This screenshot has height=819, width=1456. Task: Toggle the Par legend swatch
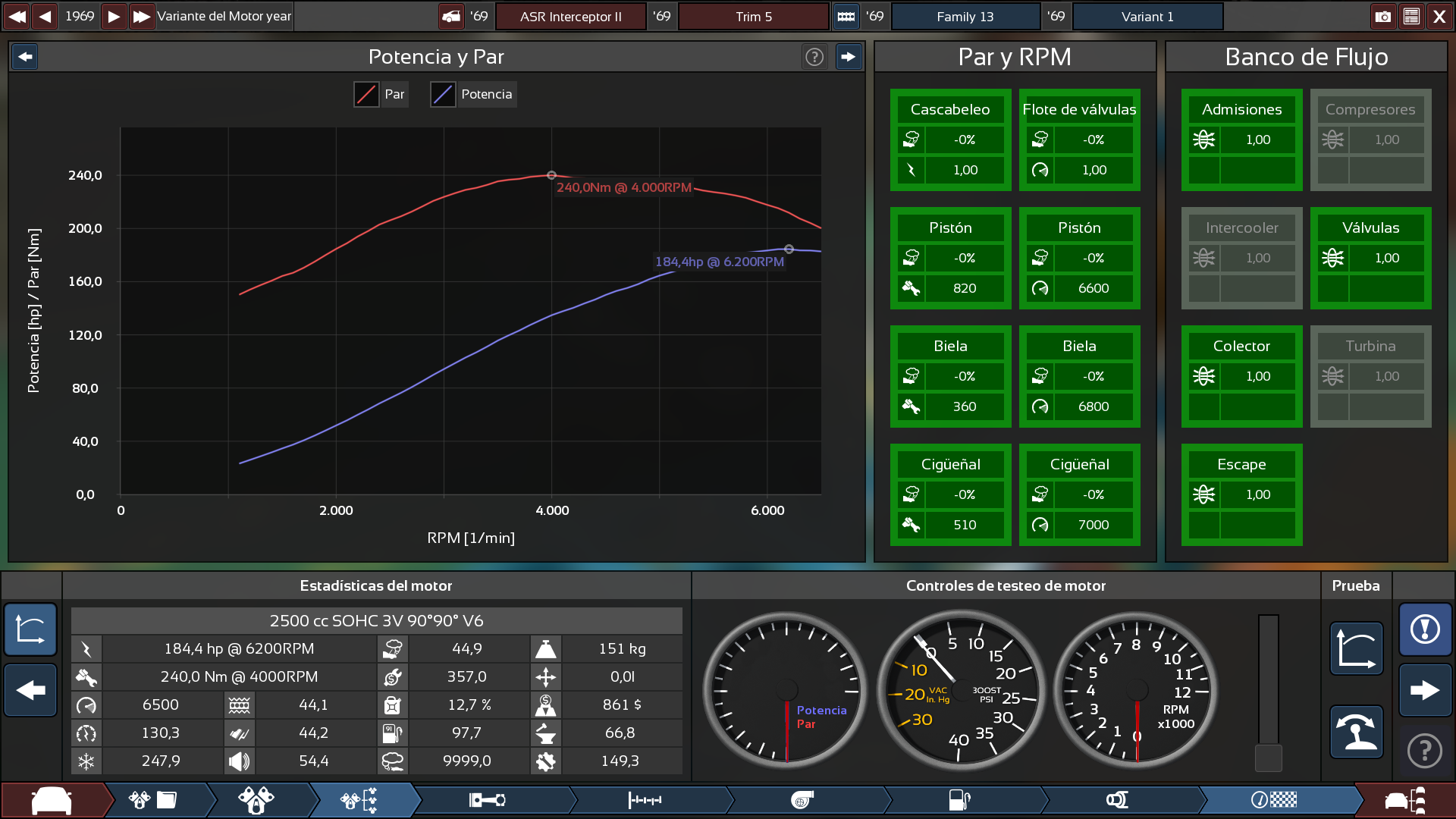coord(366,94)
